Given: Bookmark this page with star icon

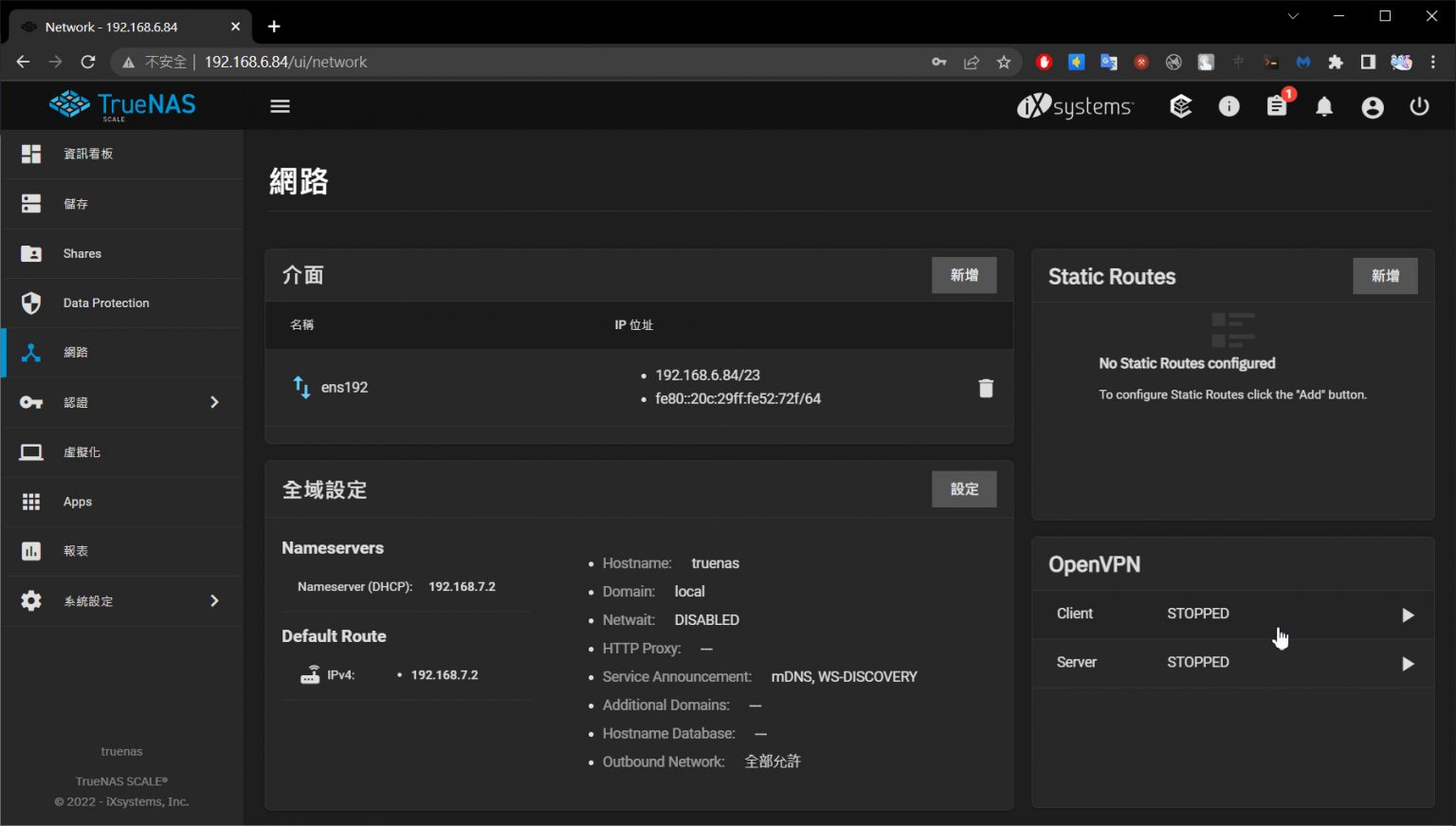Looking at the screenshot, I should (1004, 62).
